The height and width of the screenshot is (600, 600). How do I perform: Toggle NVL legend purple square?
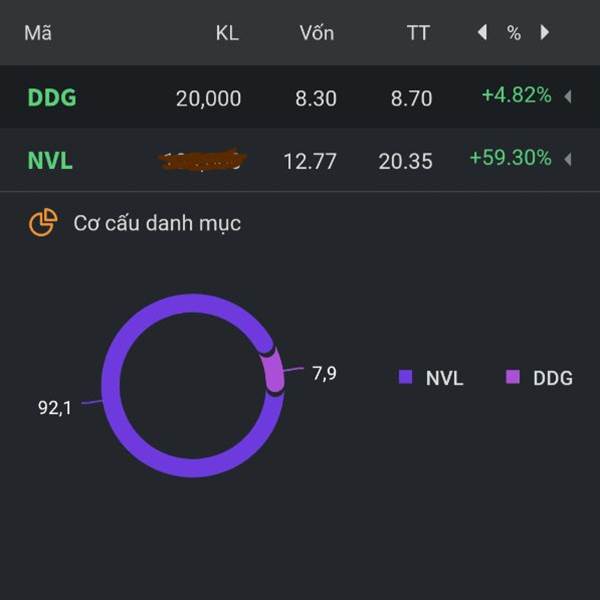click(x=406, y=377)
